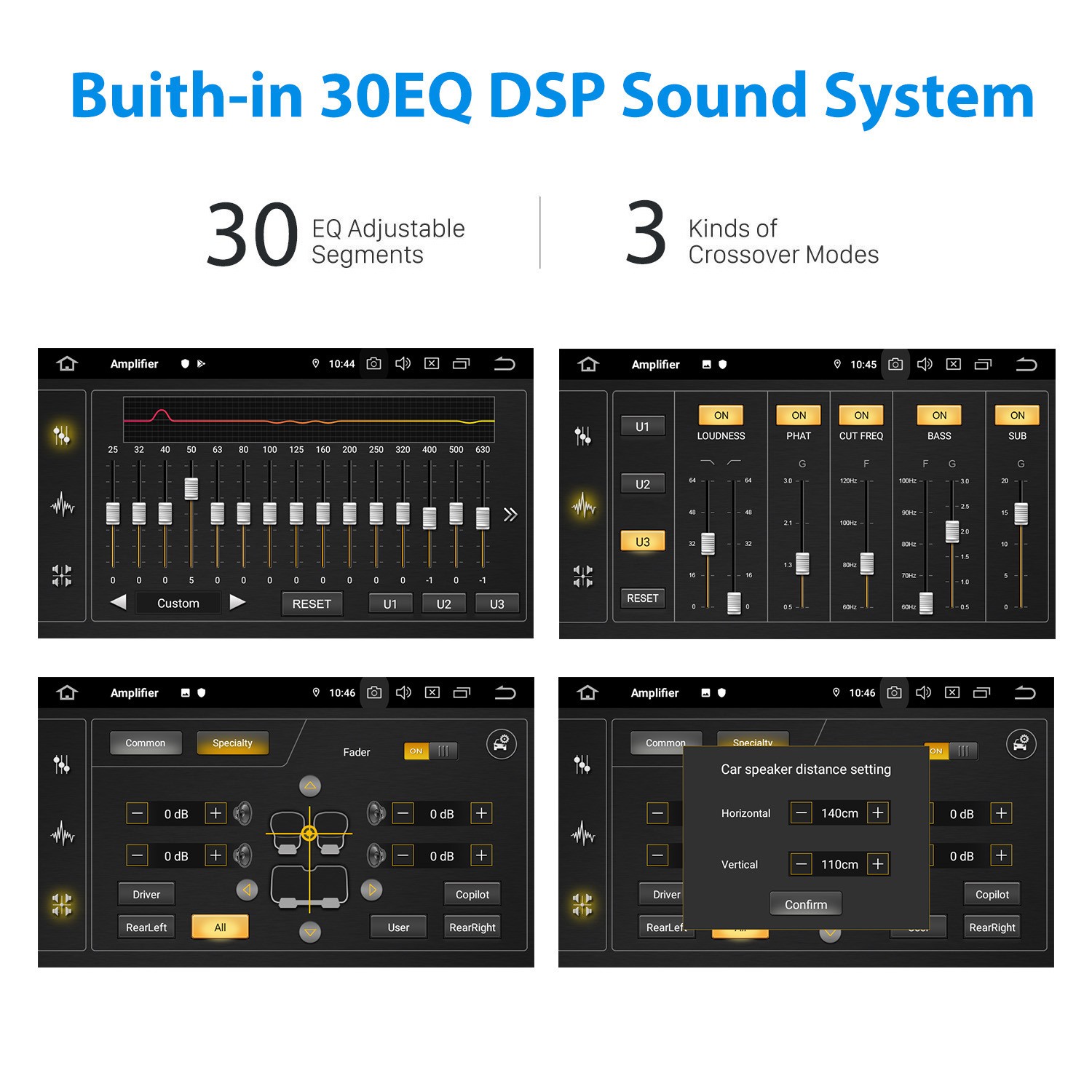The height and width of the screenshot is (1092, 1092).
Task: Toggle the Fader ON switch
Action: click(x=431, y=751)
